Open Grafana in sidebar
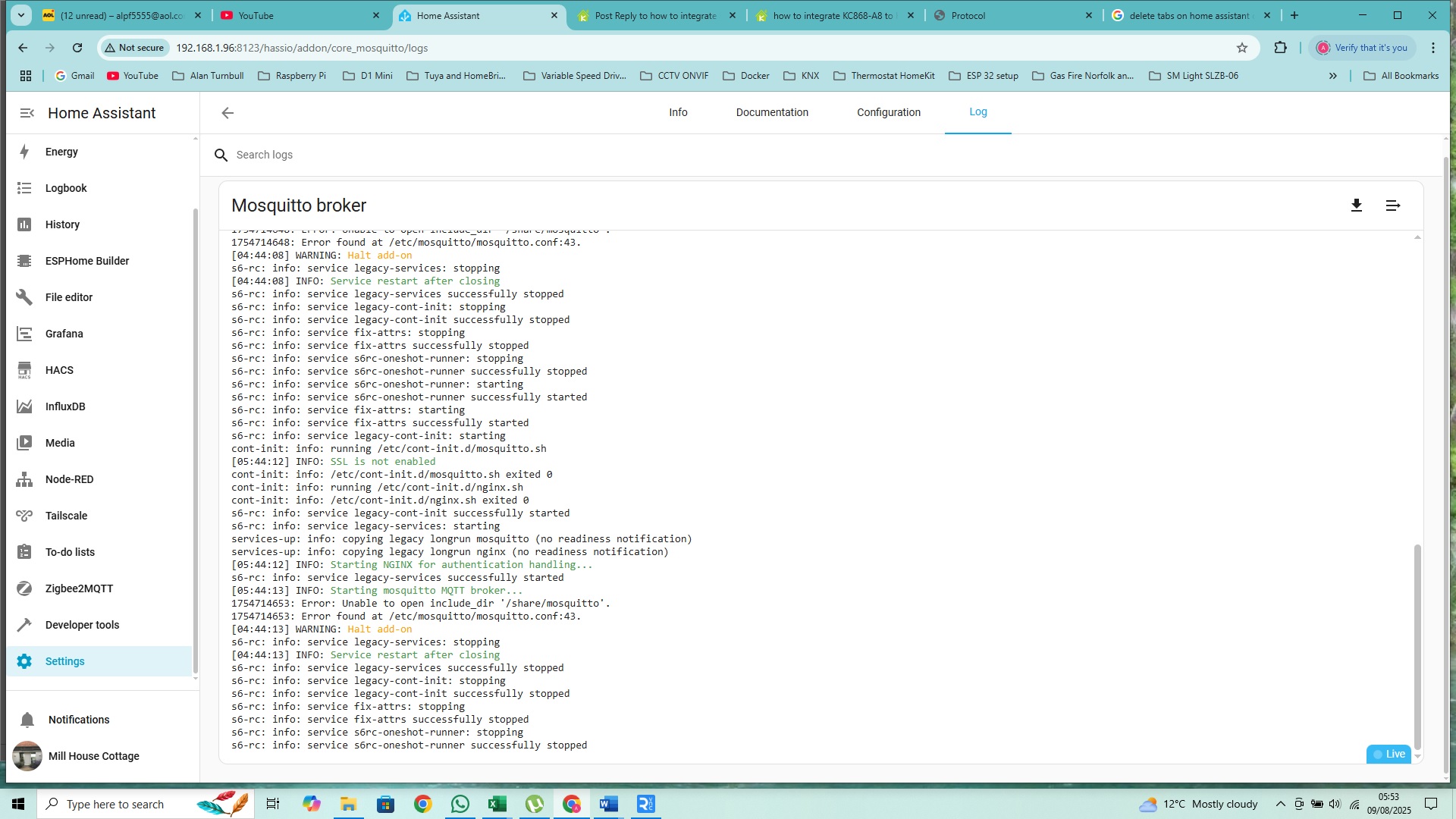The width and height of the screenshot is (1456, 819). (64, 334)
